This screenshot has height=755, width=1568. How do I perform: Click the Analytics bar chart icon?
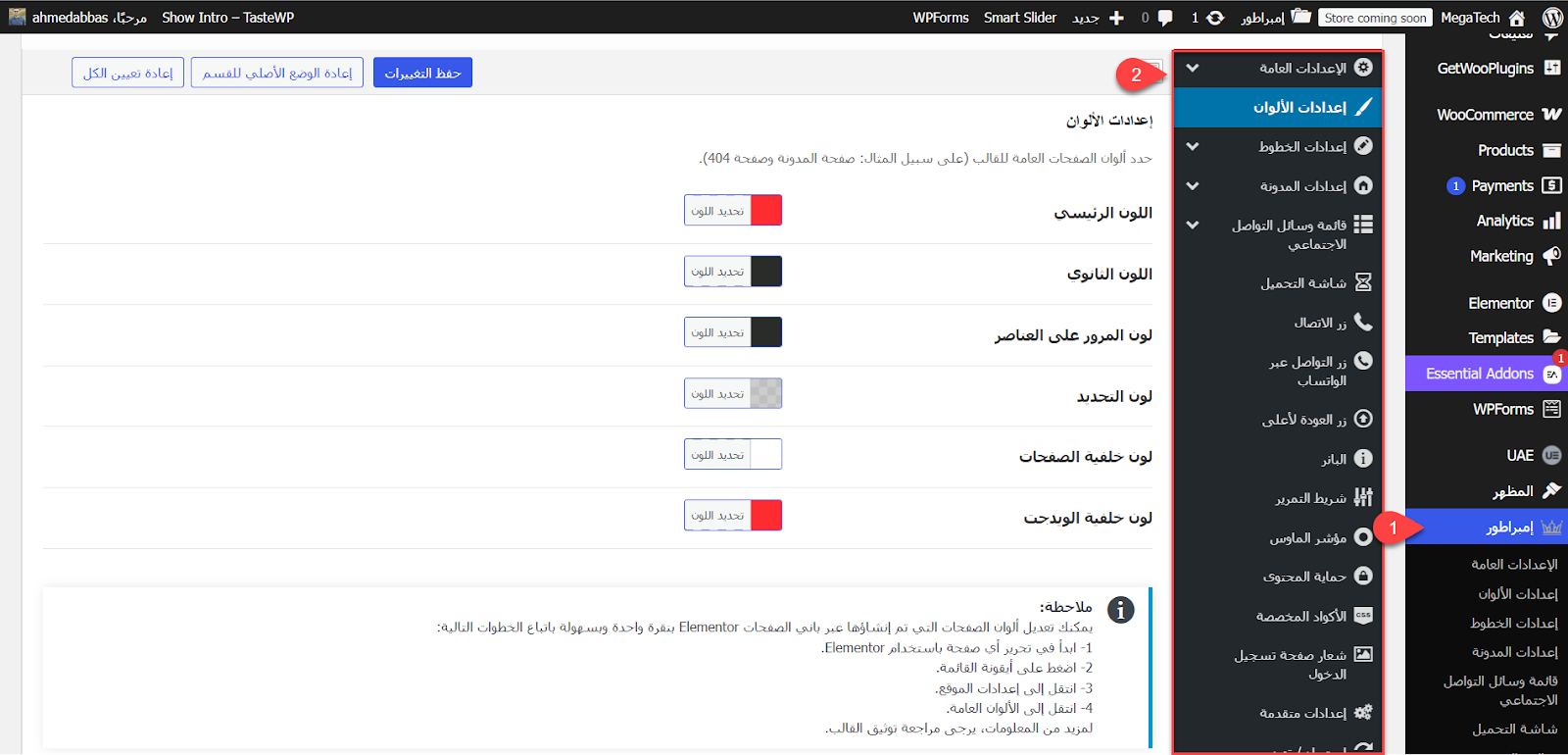(1551, 221)
